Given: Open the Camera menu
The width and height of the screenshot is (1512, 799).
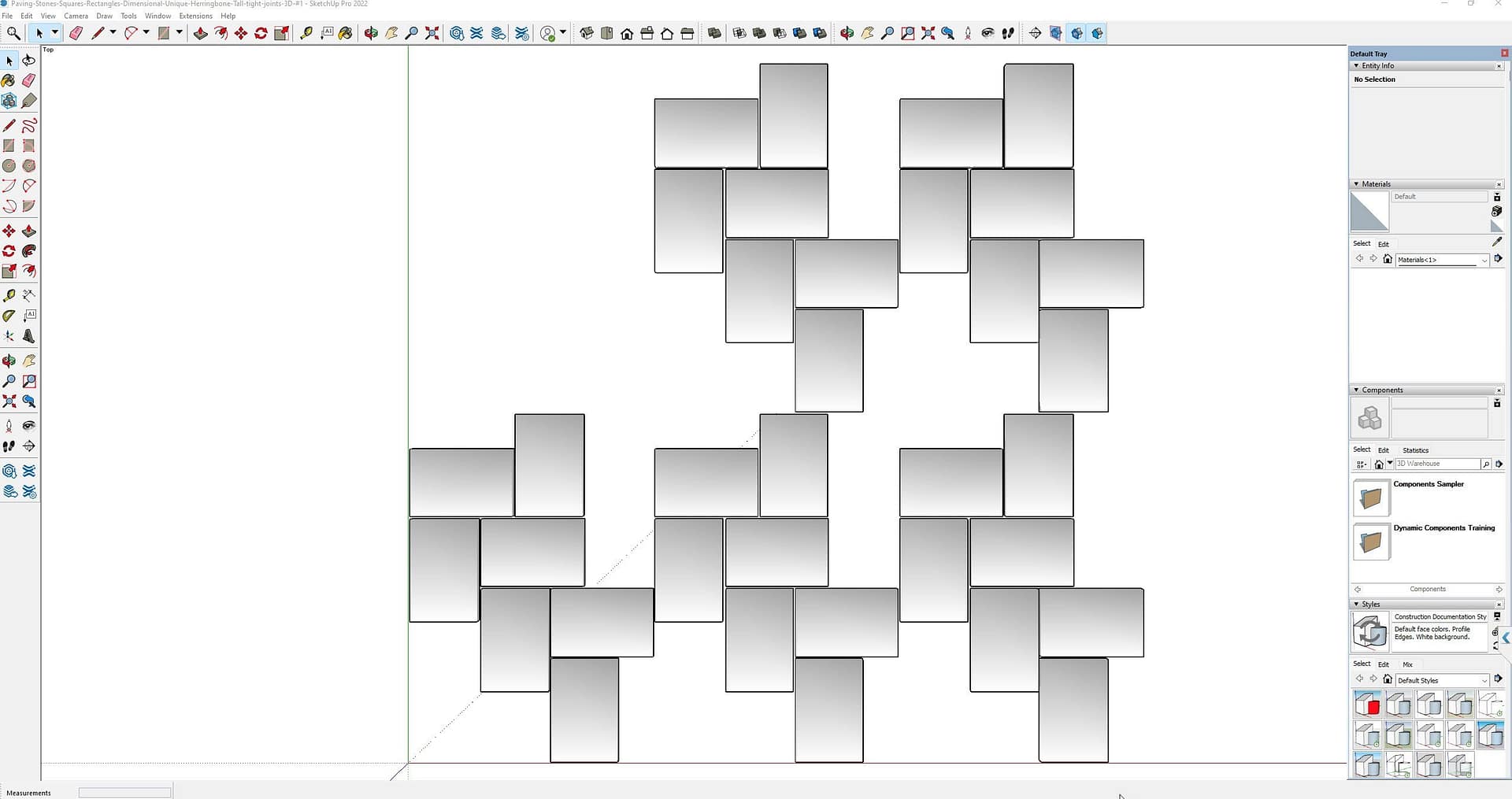Looking at the screenshot, I should [76, 16].
